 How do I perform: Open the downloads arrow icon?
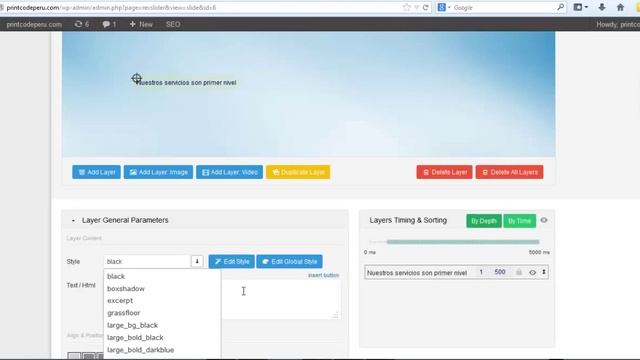pyautogui.click(x=602, y=7)
